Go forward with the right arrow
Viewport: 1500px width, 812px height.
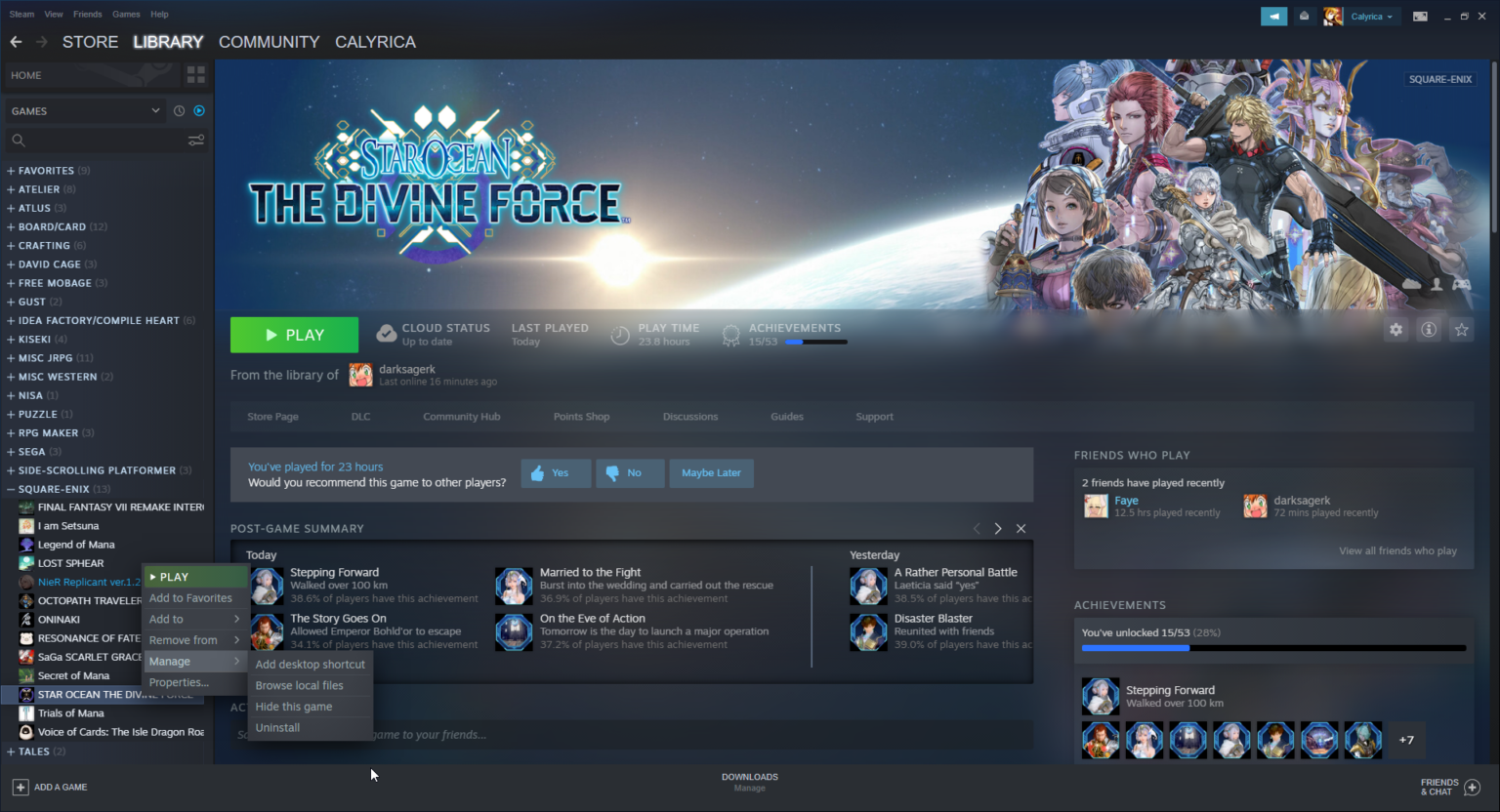click(x=41, y=42)
